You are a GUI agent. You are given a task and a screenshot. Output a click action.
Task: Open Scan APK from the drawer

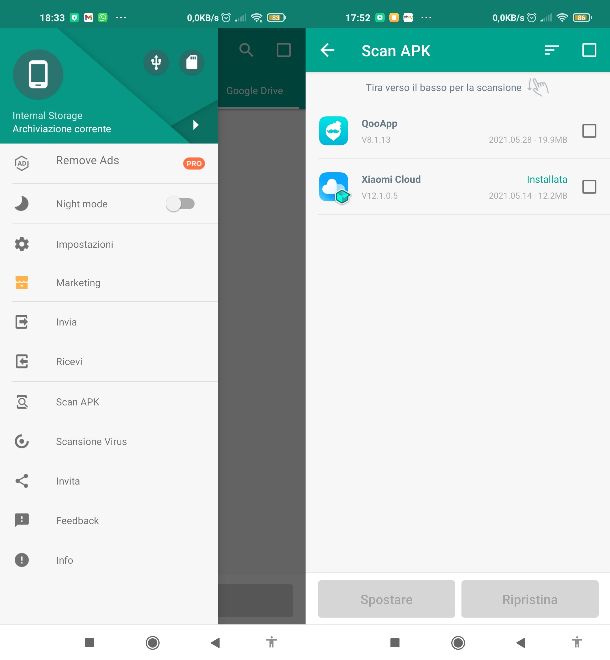pyautogui.click(x=109, y=402)
